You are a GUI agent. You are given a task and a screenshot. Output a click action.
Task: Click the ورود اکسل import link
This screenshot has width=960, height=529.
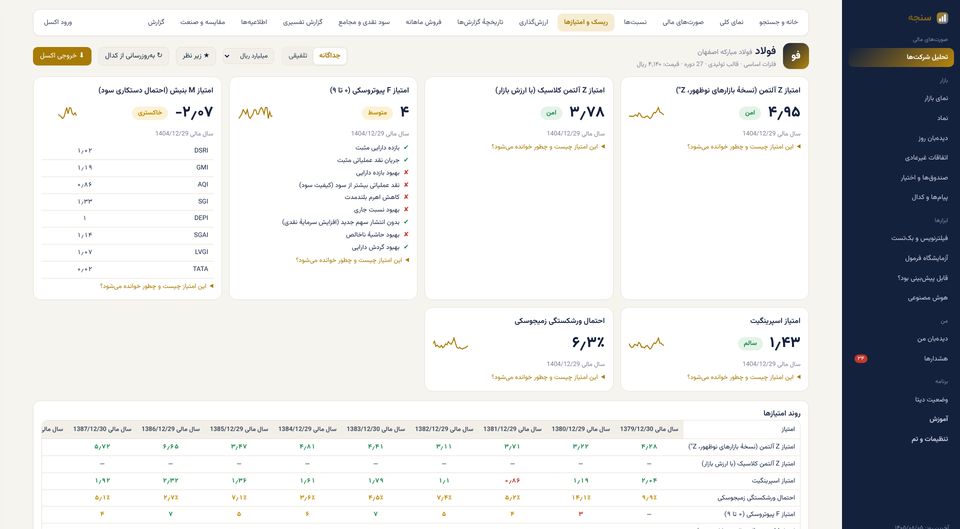[x=58, y=22]
